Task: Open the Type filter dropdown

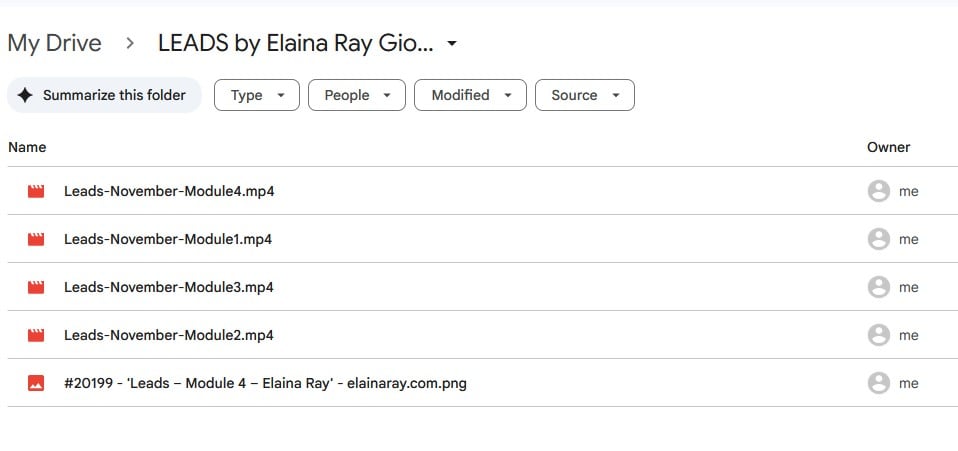Action: click(257, 95)
